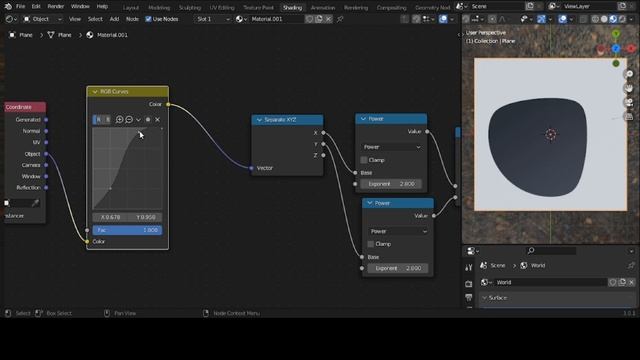Open upper Power node operation dropdown
This screenshot has height=360, width=640.
point(391,147)
